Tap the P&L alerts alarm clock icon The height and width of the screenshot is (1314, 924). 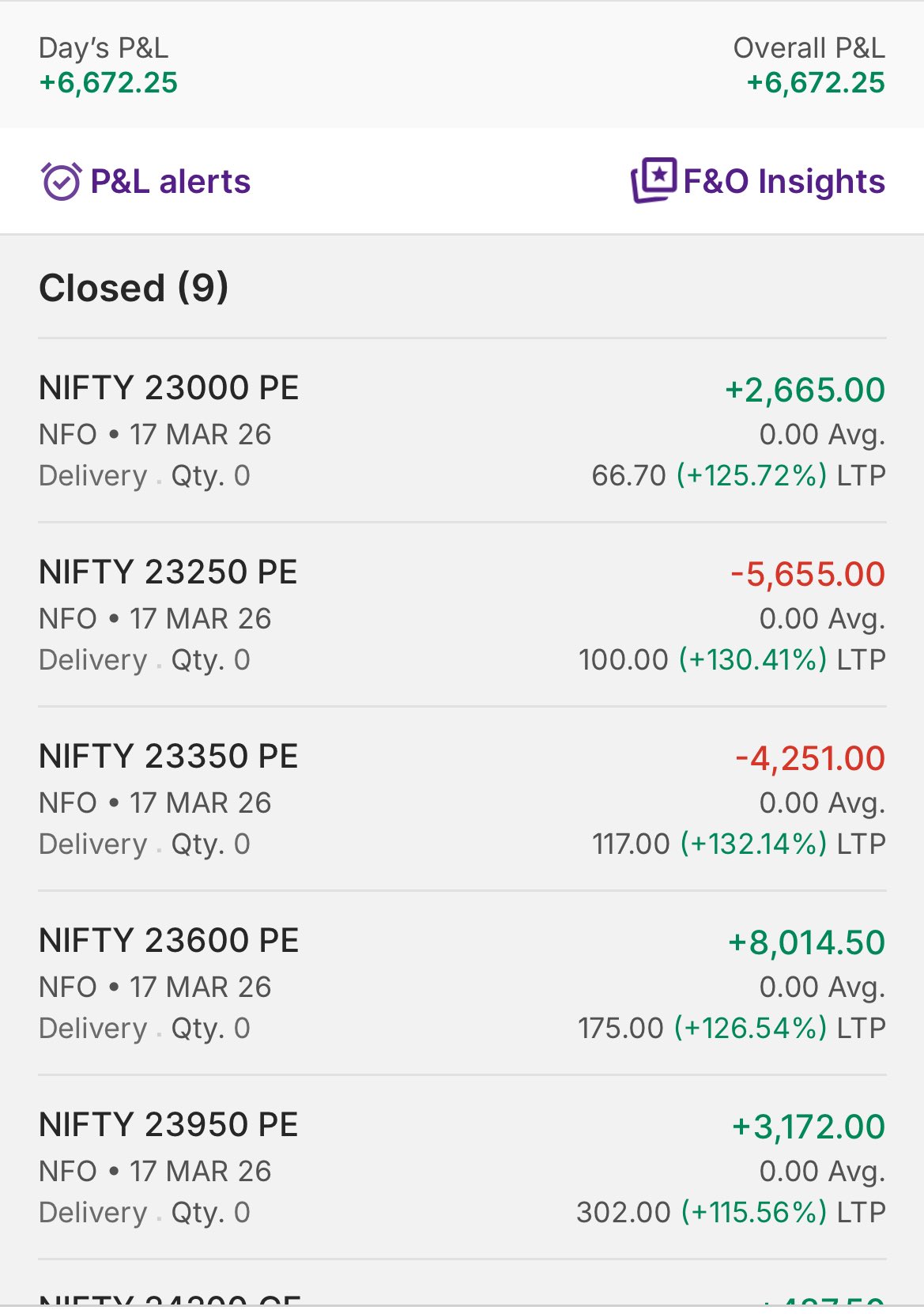point(61,181)
